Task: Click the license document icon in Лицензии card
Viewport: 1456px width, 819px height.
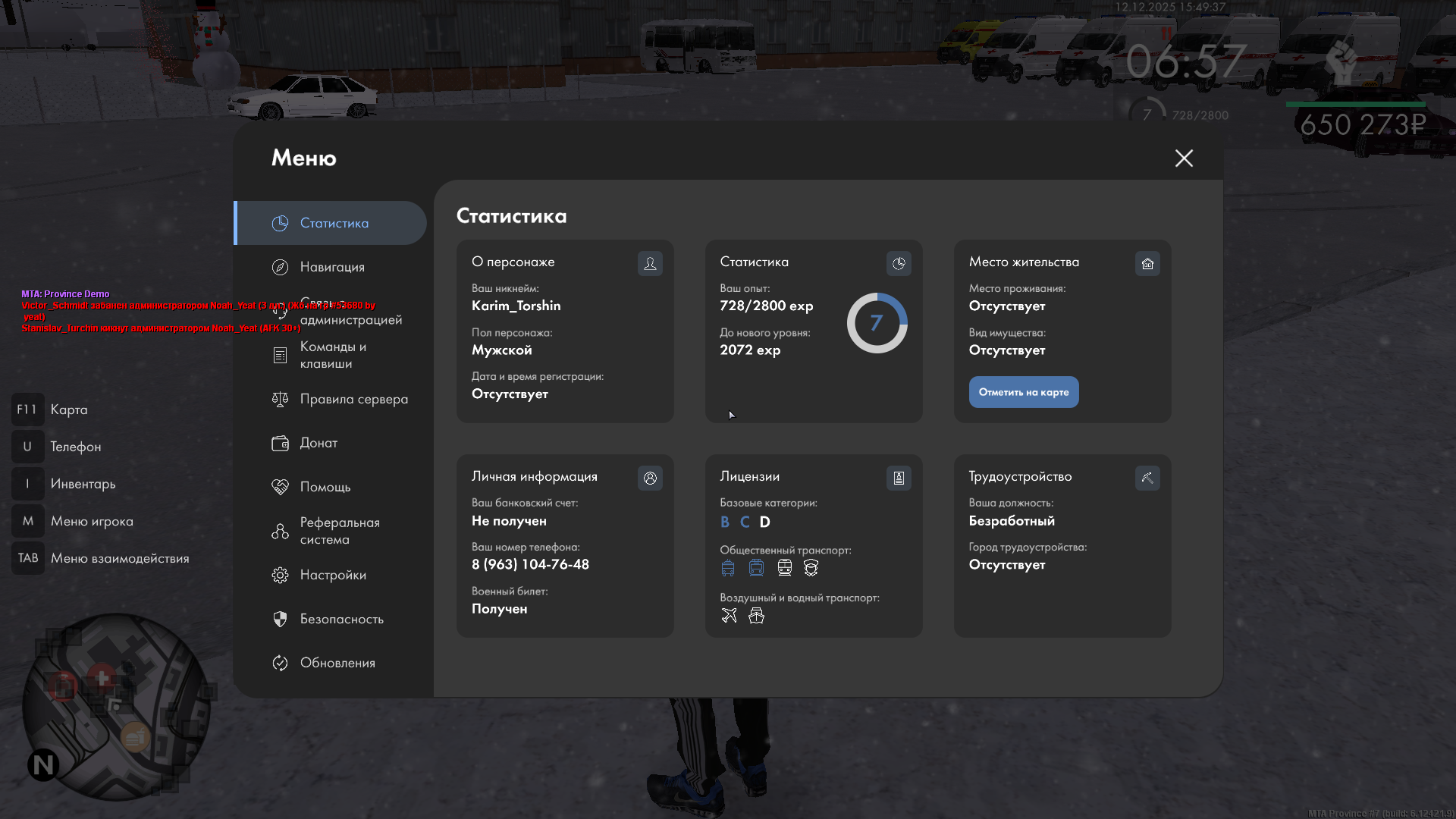Action: point(899,478)
